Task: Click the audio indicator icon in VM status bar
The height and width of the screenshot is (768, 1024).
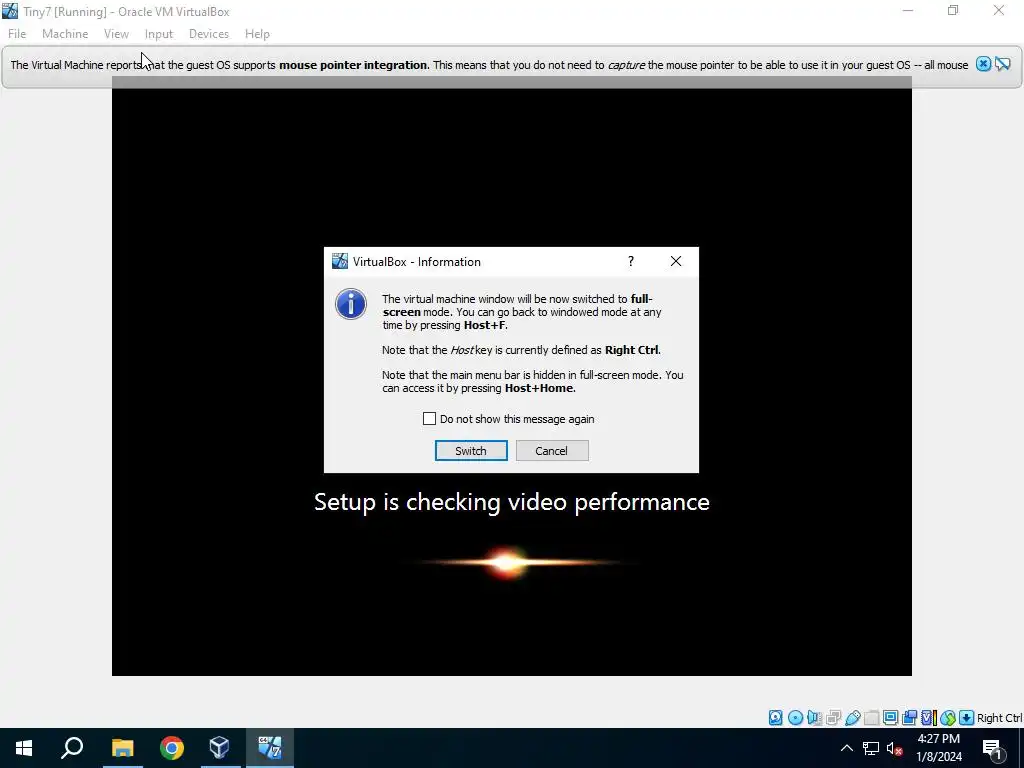Action: 814,718
